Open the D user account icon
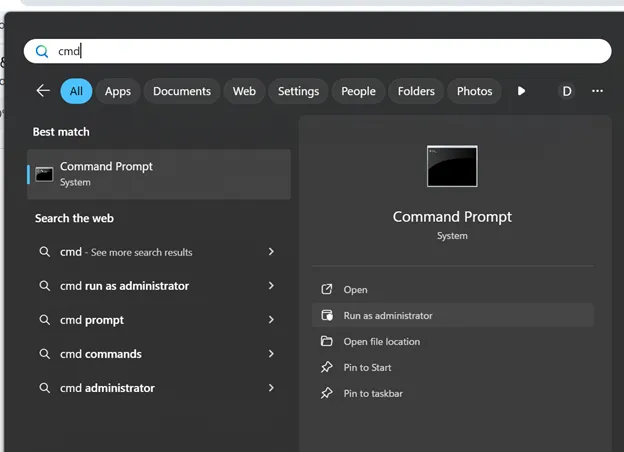This screenshot has height=452, width=624. [x=566, y=91]
